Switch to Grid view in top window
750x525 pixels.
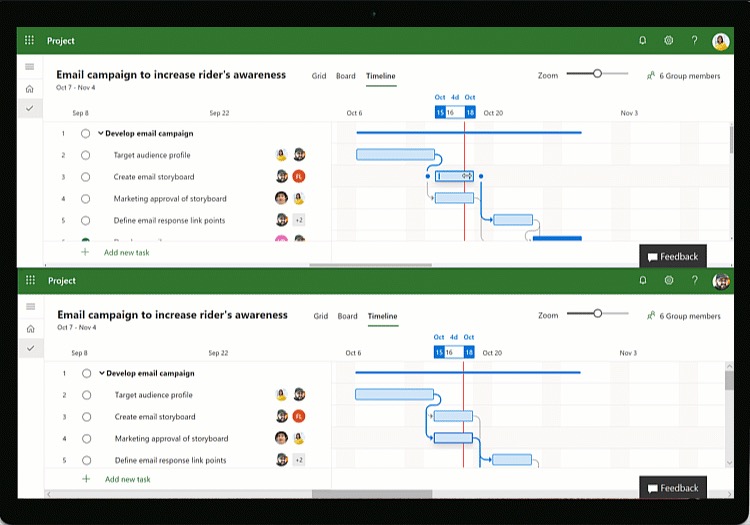click(319, 76)
